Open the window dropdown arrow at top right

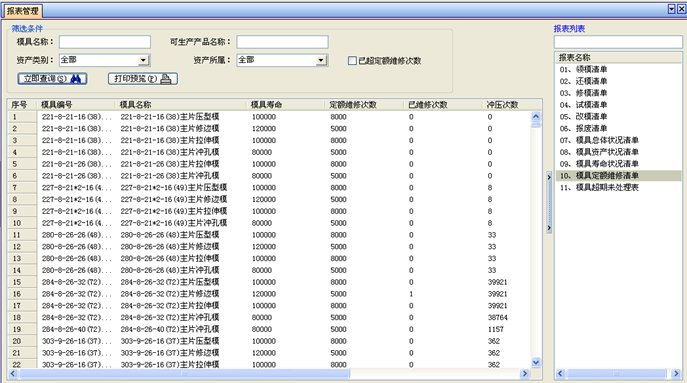click(x=671, y=9)
